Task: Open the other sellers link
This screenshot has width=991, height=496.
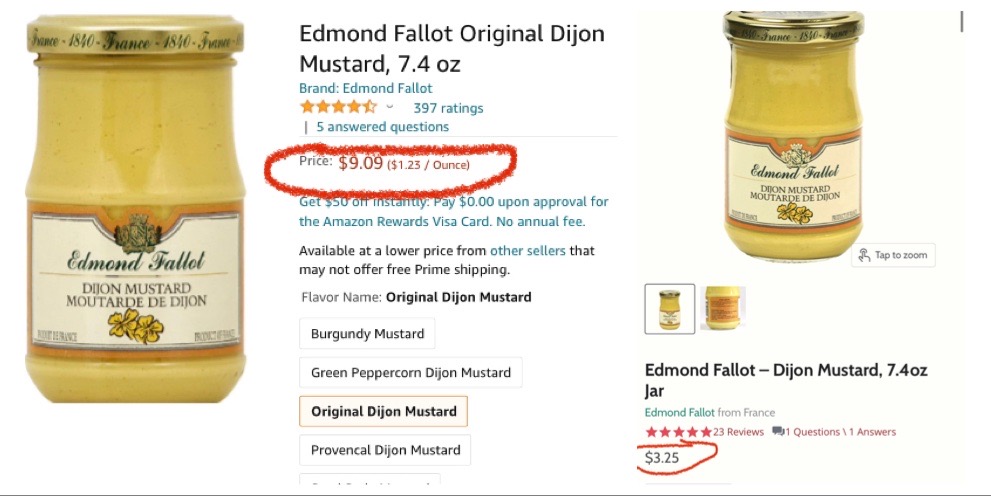Action: click(527, 250)
